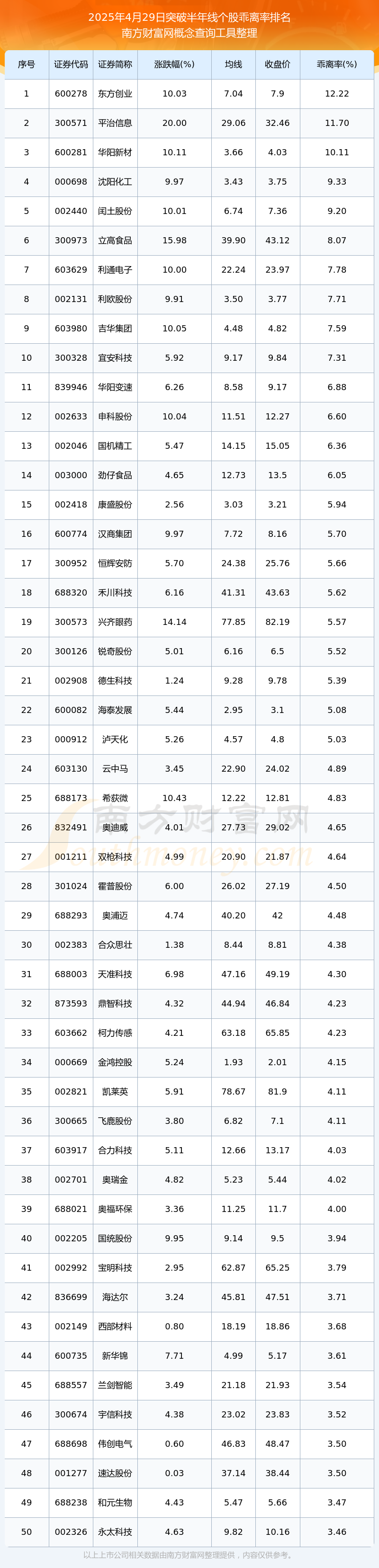Screen dimensions: 379x1568
Task: Select stock name 柯力传感
Action: click(x=115, y=1033)
